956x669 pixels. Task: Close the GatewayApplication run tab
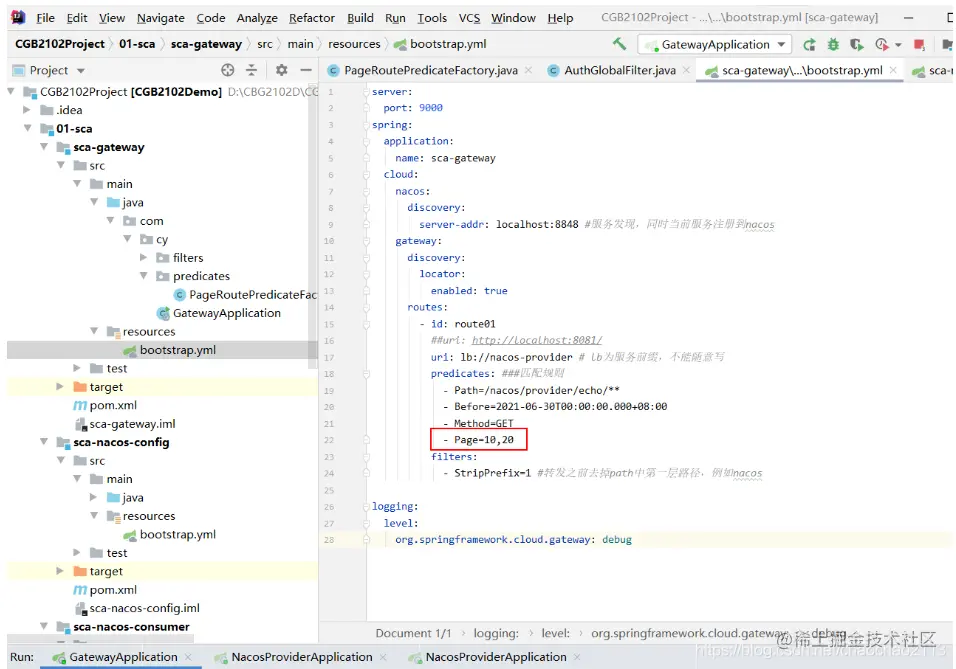click(188, 657)
